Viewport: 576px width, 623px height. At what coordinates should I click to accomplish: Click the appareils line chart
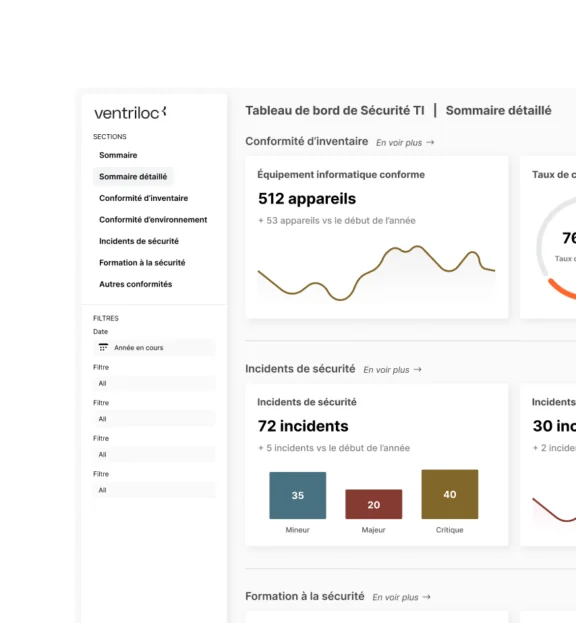click(376, 273)
